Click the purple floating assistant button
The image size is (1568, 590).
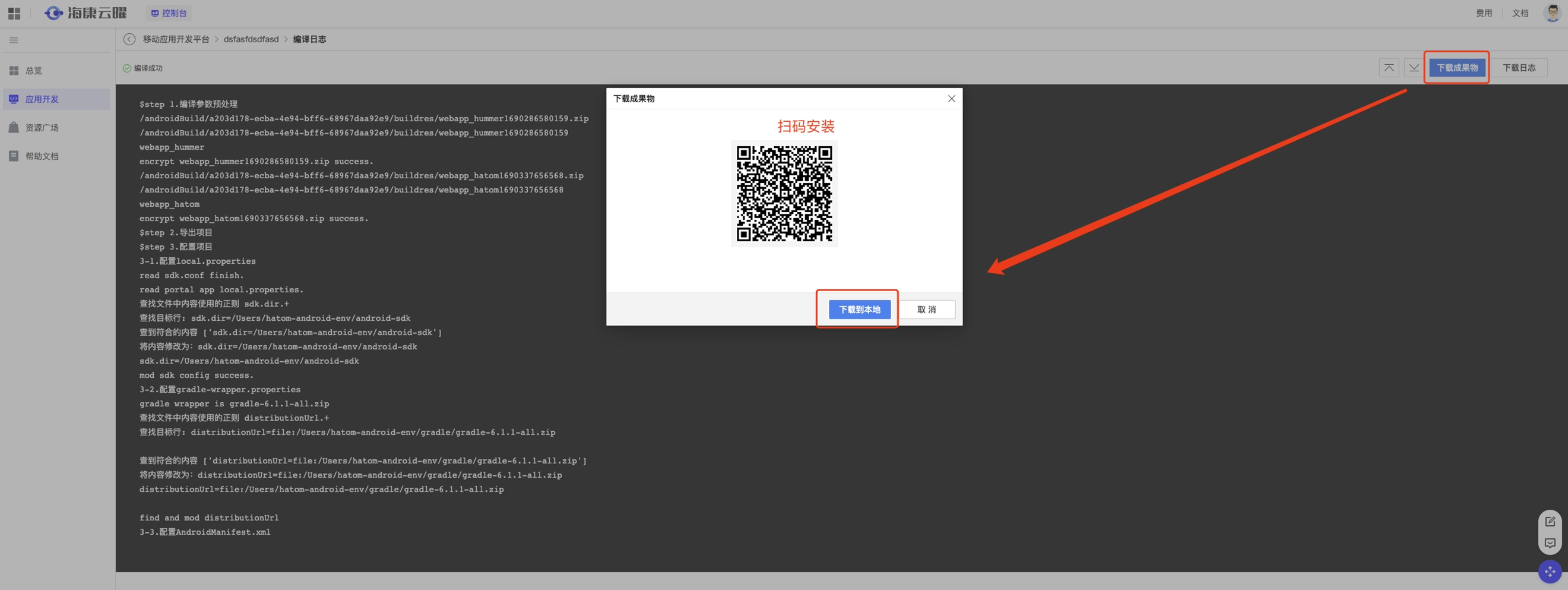[1550, 572]
